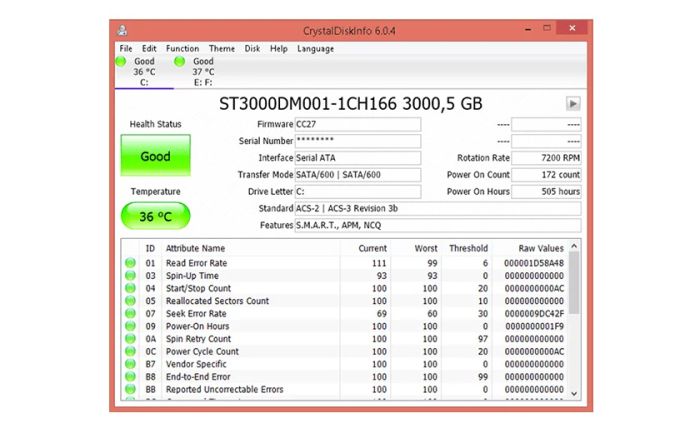
Task: Click the Transfer Mode field
Action: click(x=358, y=175)
